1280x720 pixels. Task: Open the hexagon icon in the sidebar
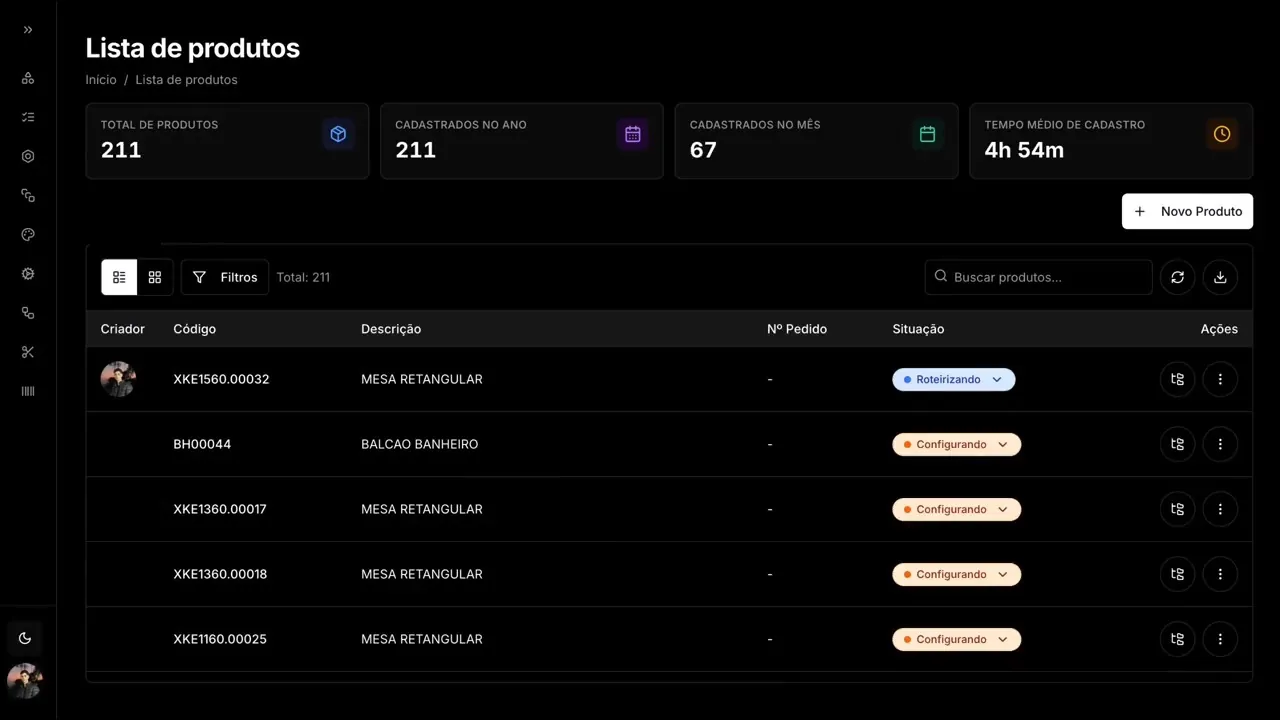tap(28, 156)
